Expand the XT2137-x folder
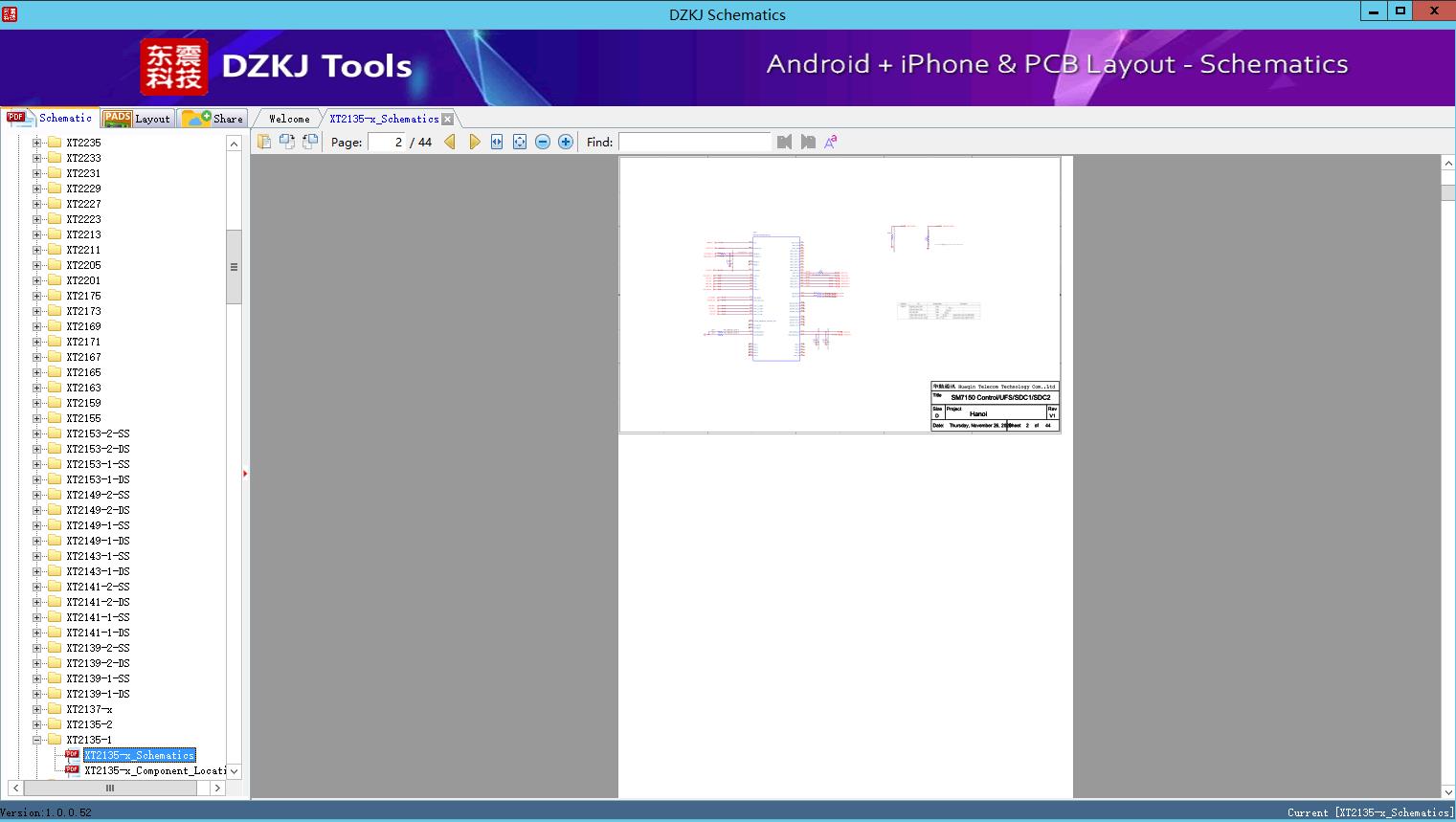Screen dimensions: 1456x822 (37, 709)
